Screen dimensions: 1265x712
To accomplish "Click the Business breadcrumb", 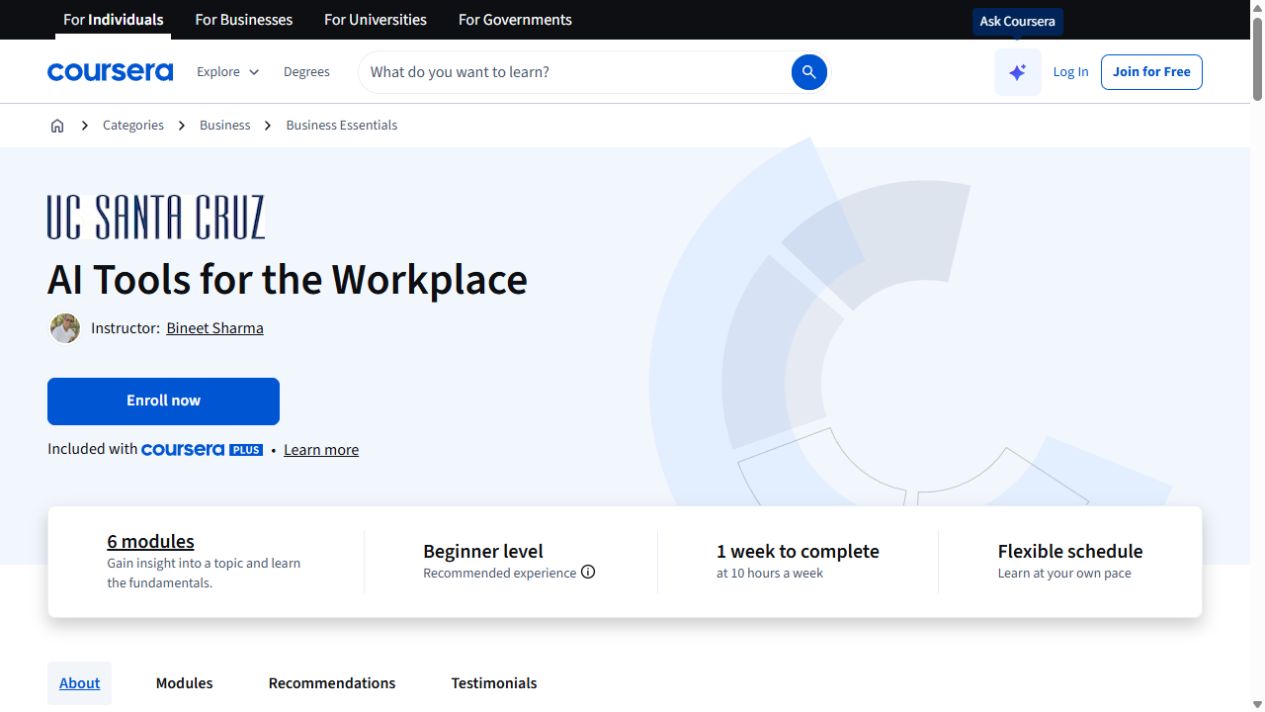I will tap(225, 125).
